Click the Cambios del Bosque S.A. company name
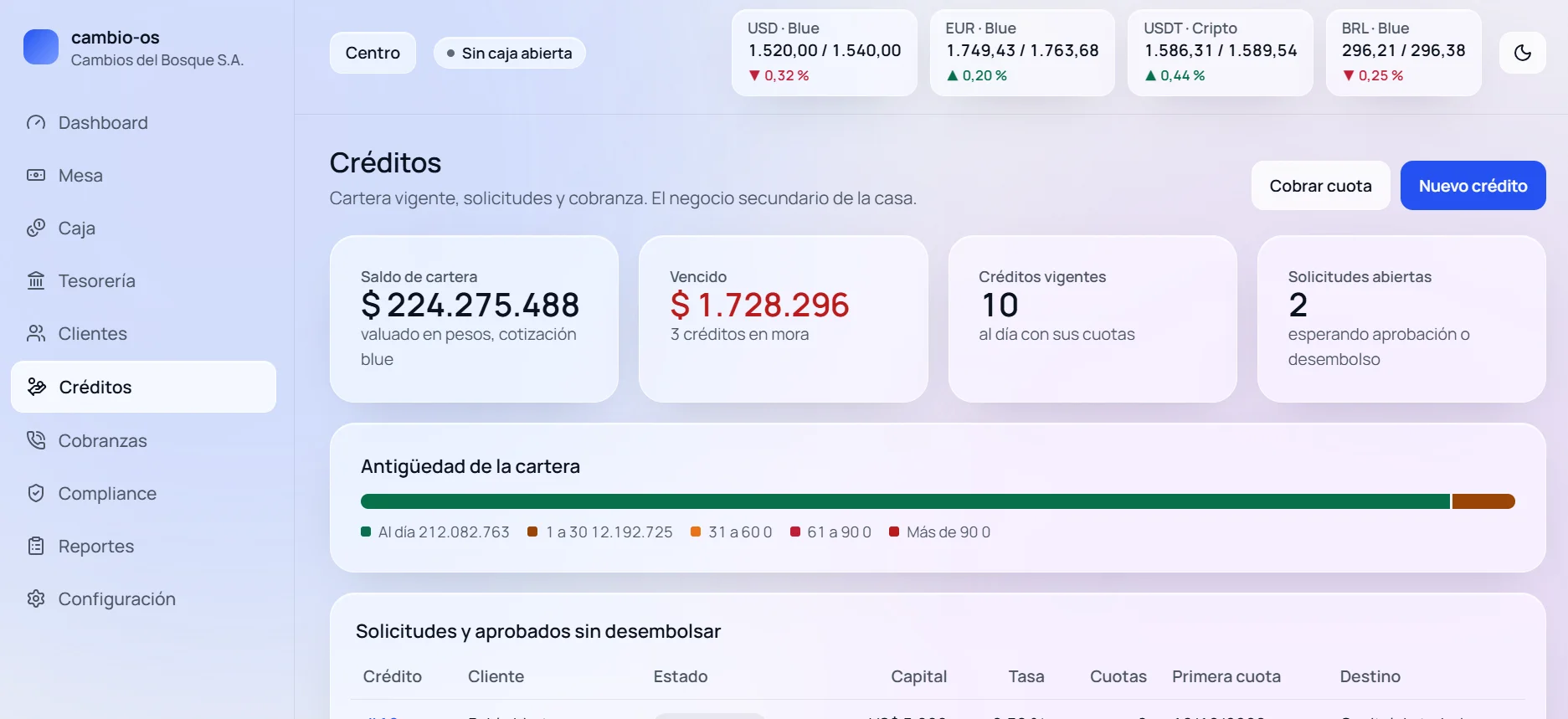Viewport: 1568px width, 719px height. (157, 60)
